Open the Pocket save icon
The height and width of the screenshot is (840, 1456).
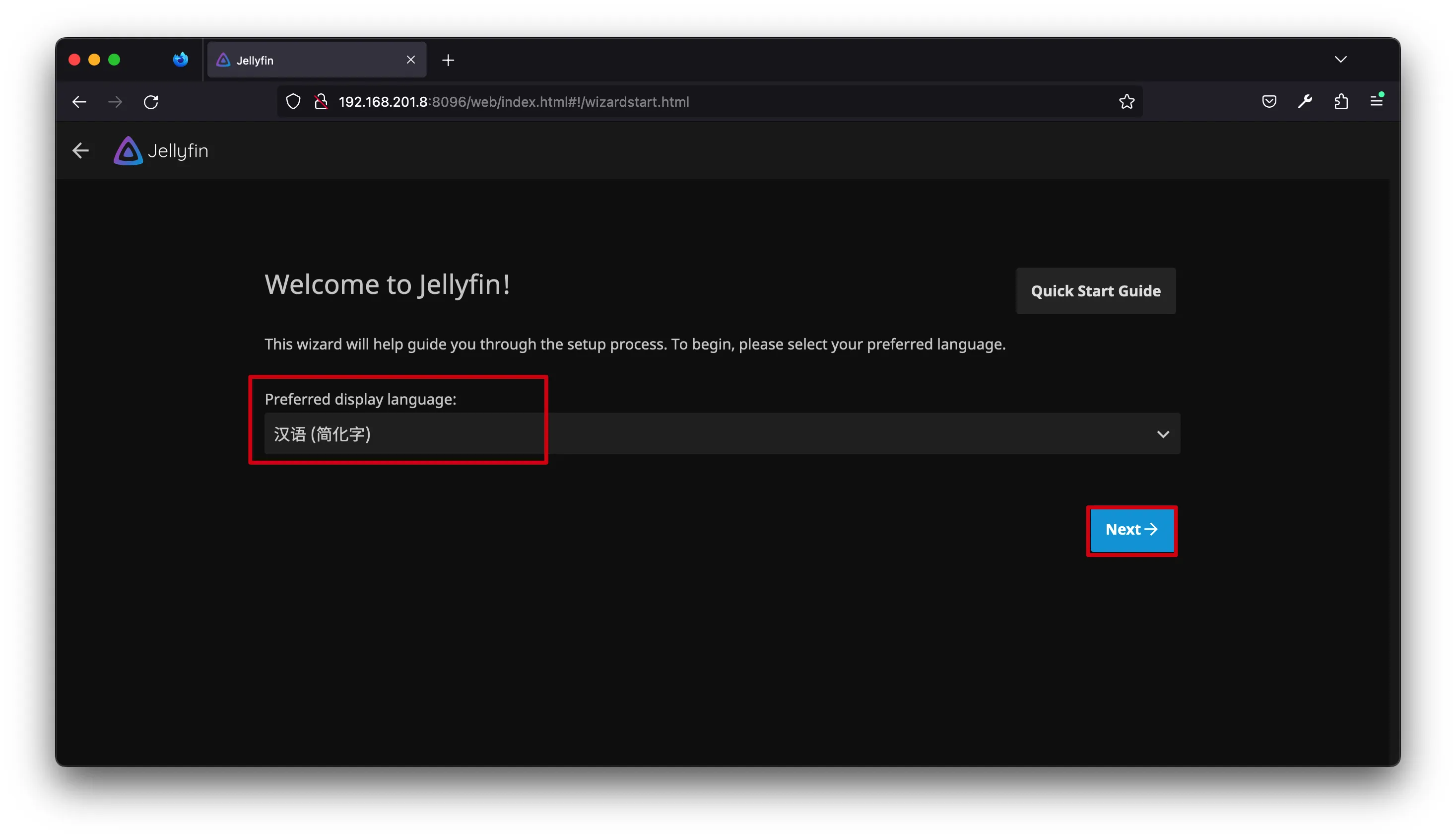tap(1268, 102)
